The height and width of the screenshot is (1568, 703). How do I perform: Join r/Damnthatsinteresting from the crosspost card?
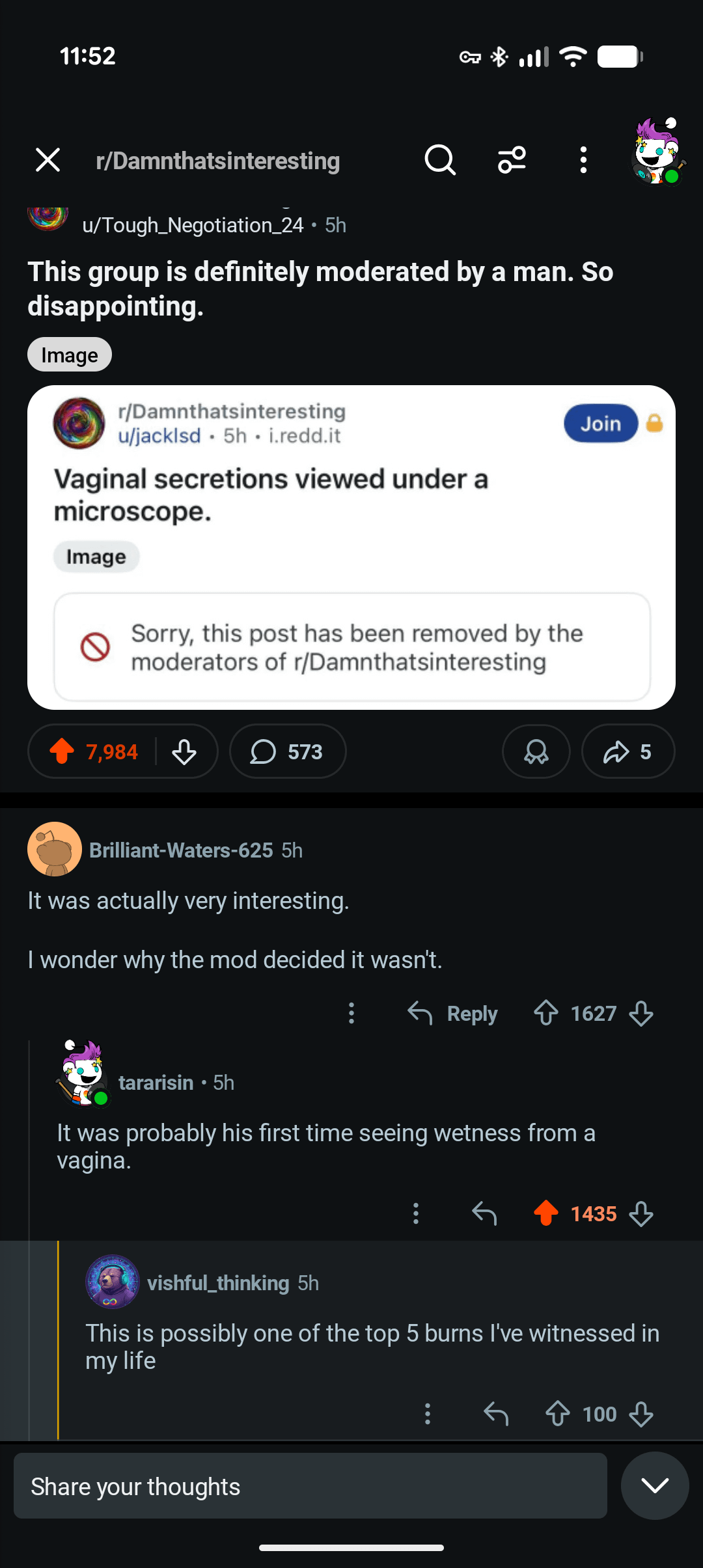pyautogui.click(x=600, y=424)
